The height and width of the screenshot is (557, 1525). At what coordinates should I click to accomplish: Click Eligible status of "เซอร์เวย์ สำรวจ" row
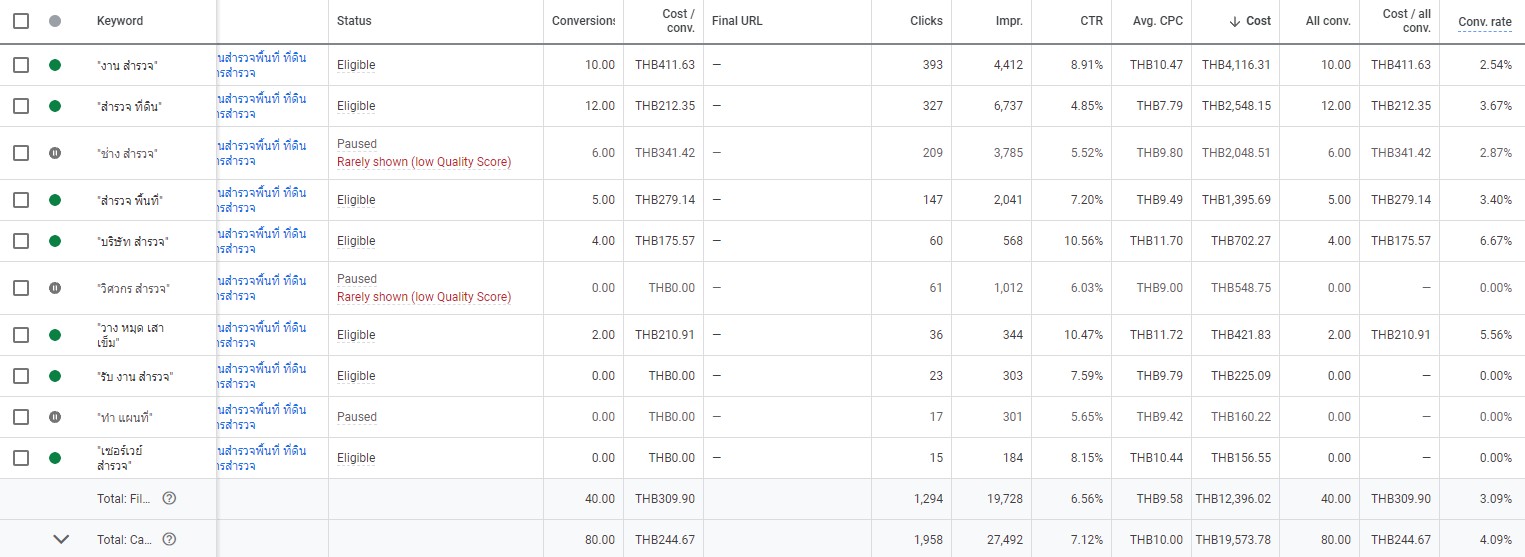(356, 458)
